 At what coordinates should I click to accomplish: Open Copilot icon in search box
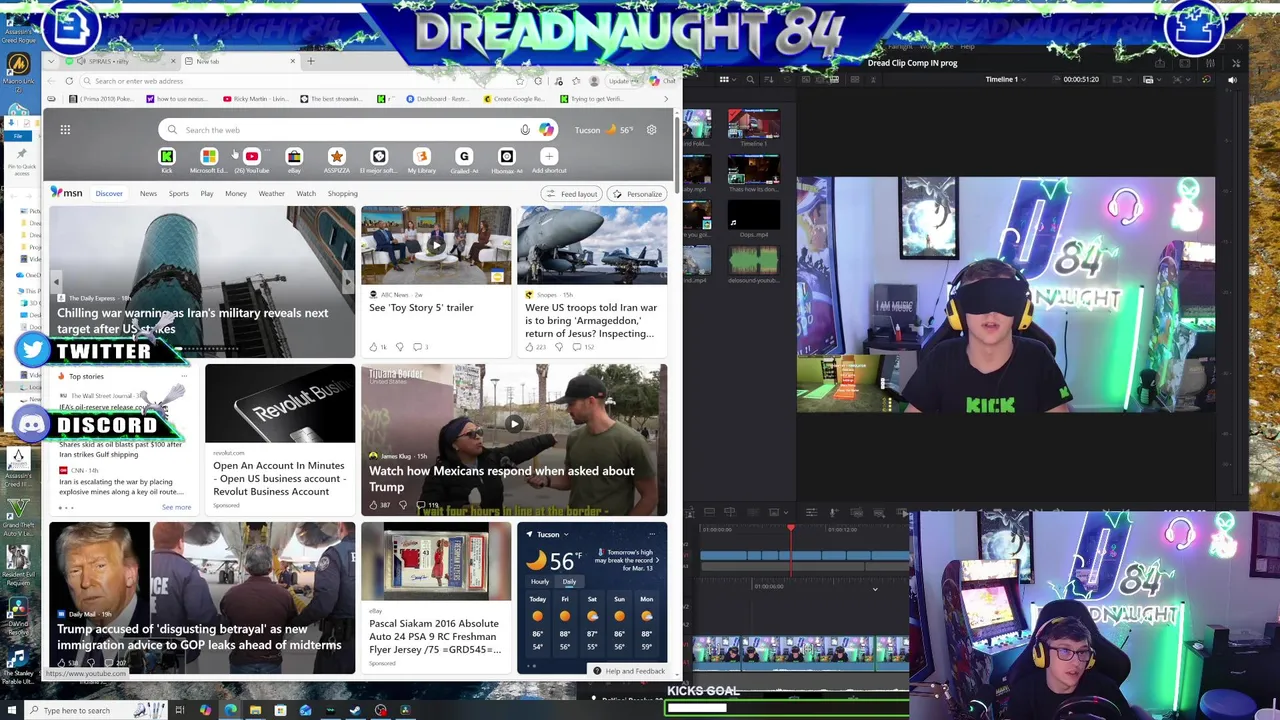point(546,130)
